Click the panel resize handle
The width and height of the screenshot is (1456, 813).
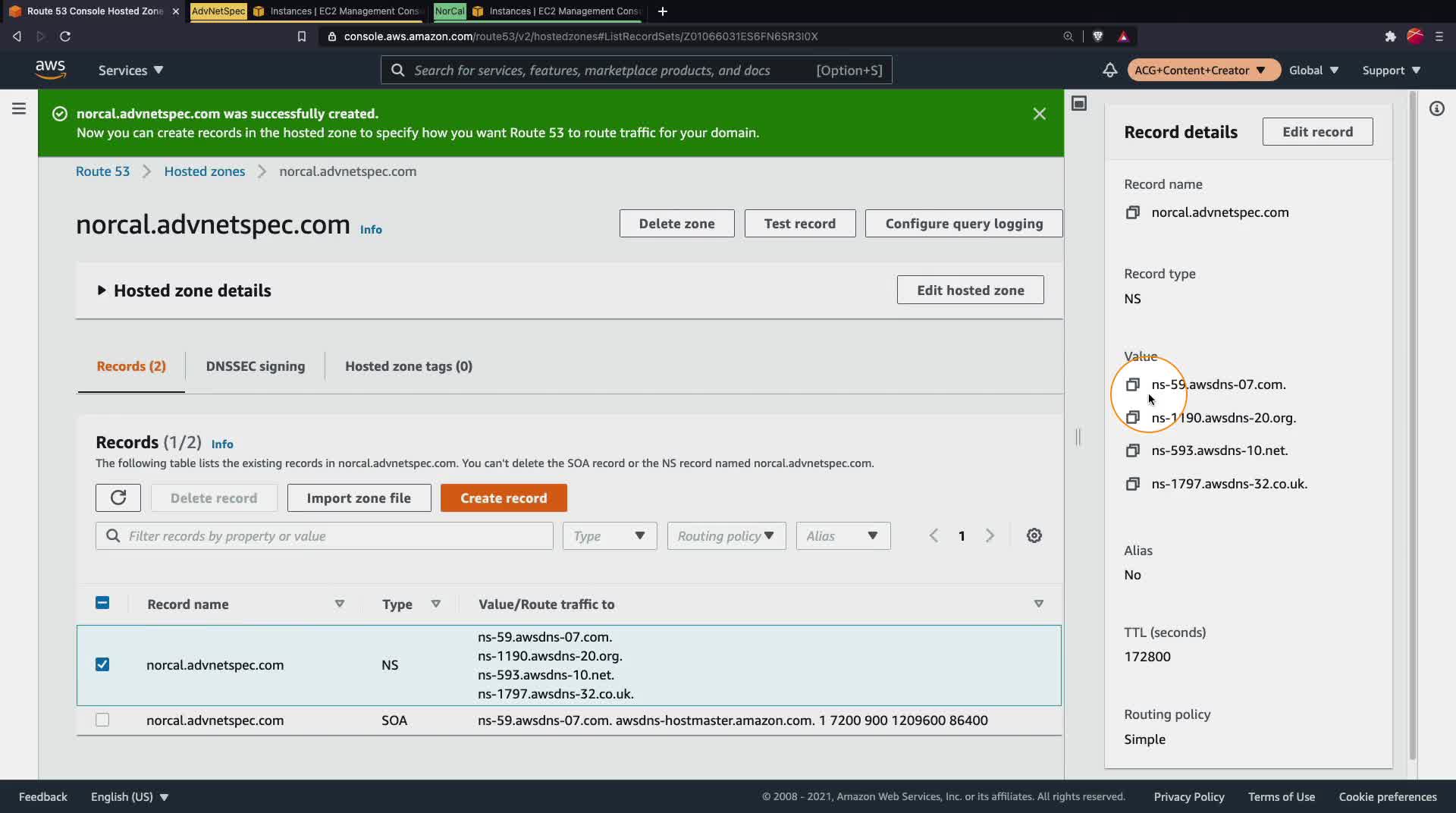click(1078, 437)
